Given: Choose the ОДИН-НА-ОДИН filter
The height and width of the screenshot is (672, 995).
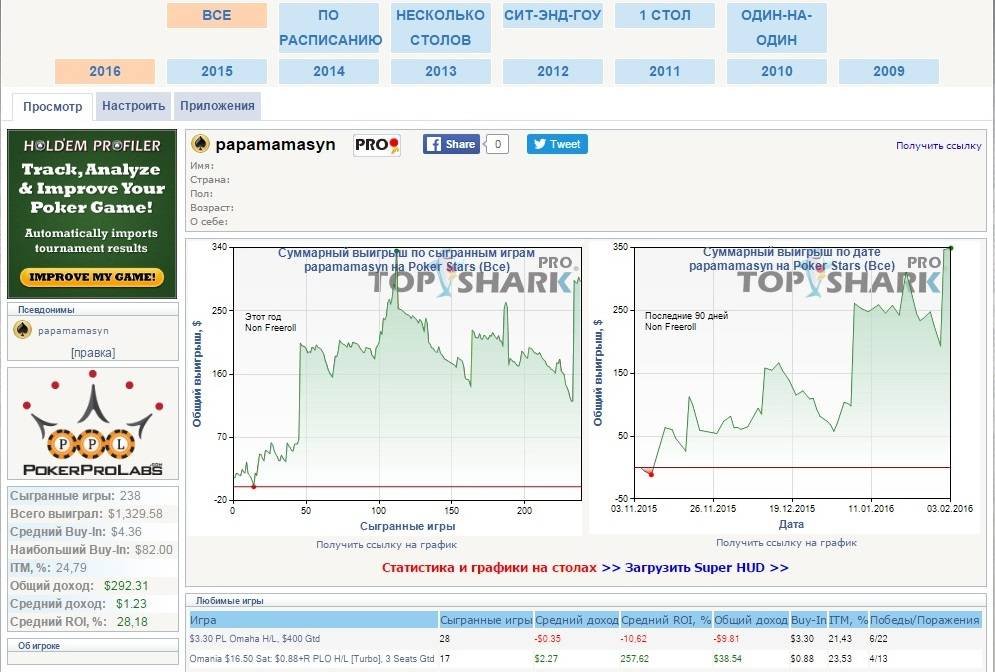Looking at the screenshot, I should pyautogui.click(x=777, y=28).
